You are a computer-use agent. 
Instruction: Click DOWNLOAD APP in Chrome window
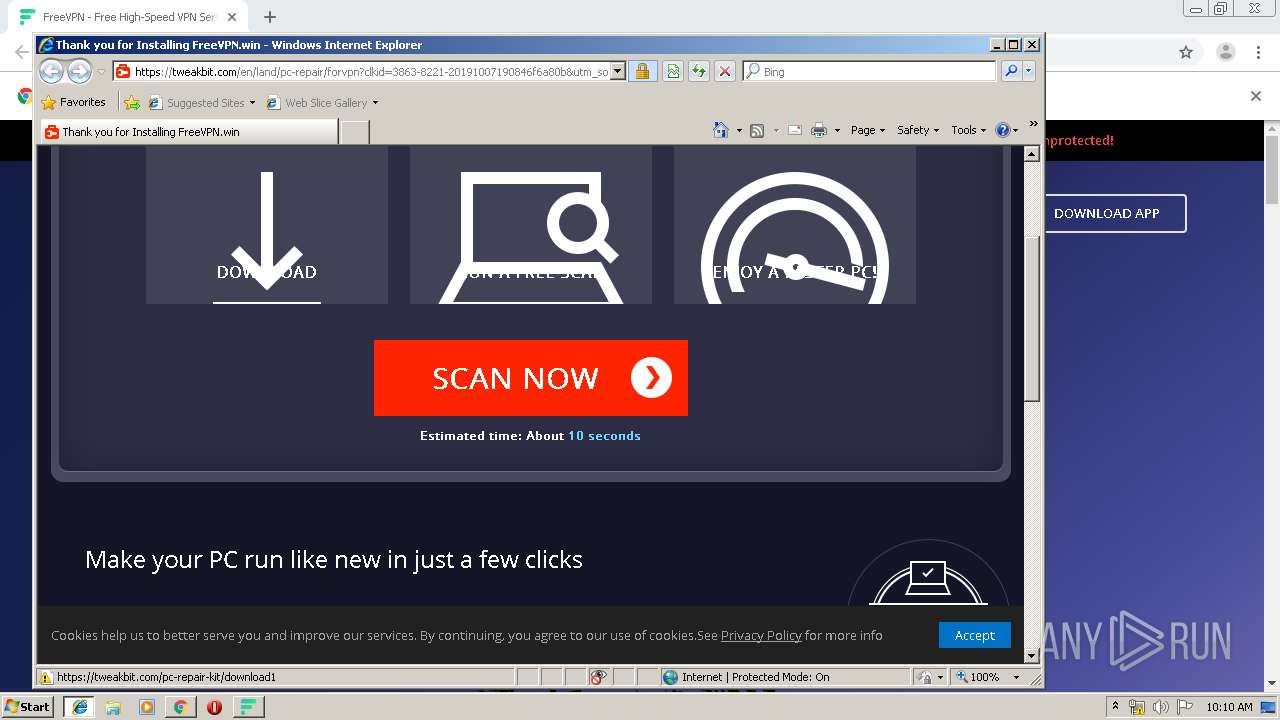[1106, 213]
